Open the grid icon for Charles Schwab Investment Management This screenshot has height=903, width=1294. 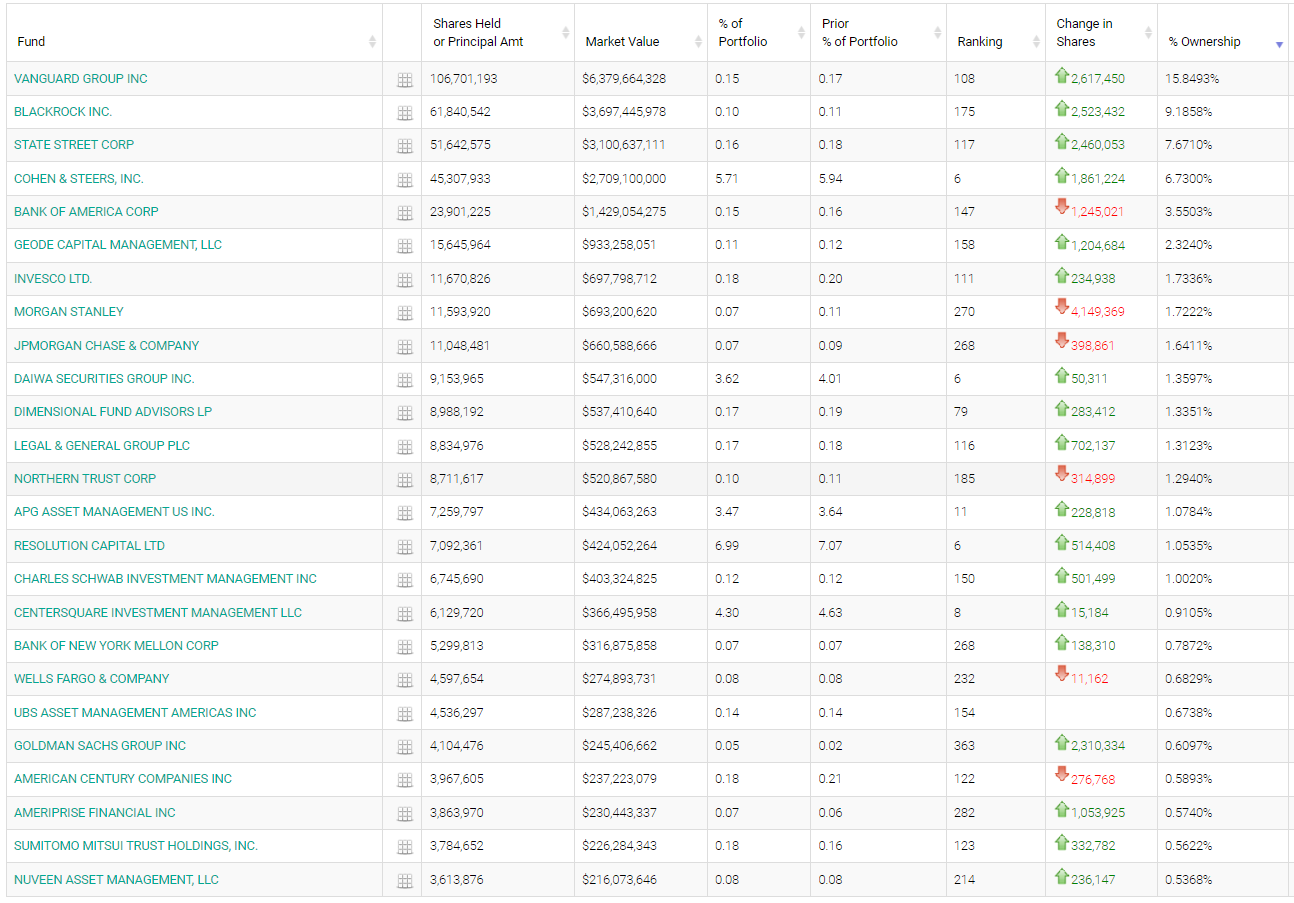coord(405,580)
